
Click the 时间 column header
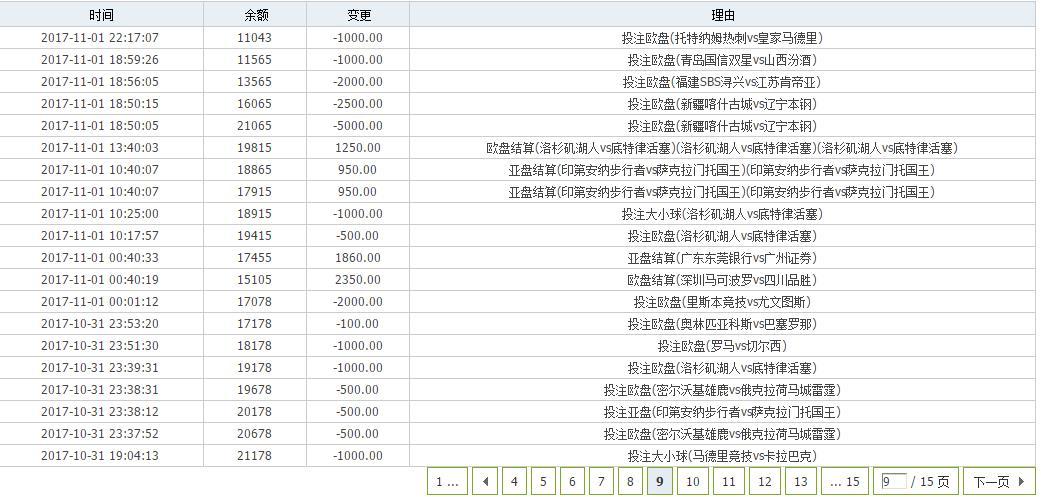[101, 15]
